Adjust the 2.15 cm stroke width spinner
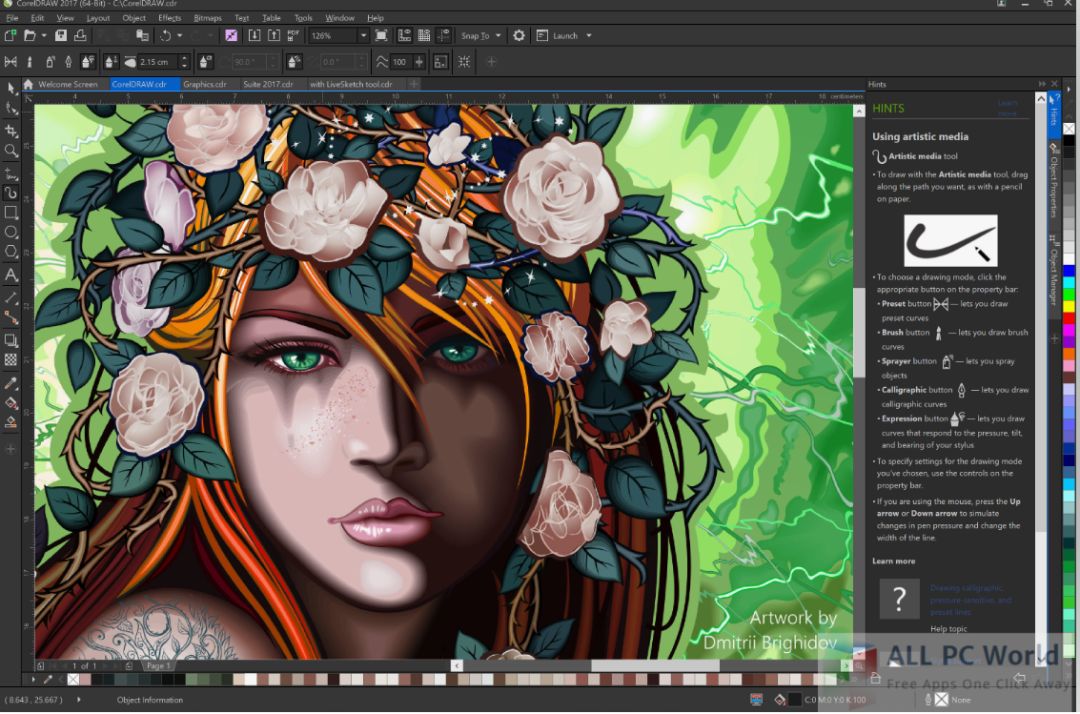 point(184,62)
